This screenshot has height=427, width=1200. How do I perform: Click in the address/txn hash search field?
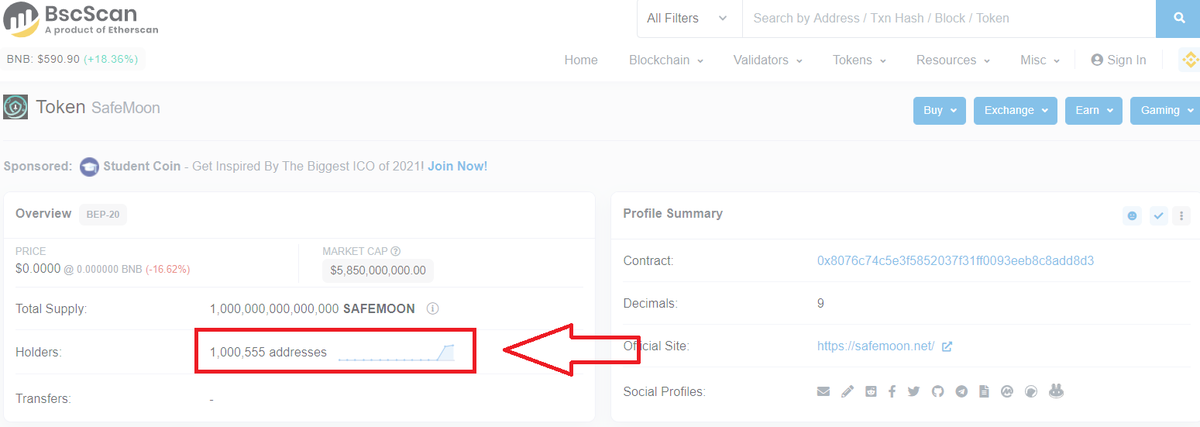[x=948, y=18]
